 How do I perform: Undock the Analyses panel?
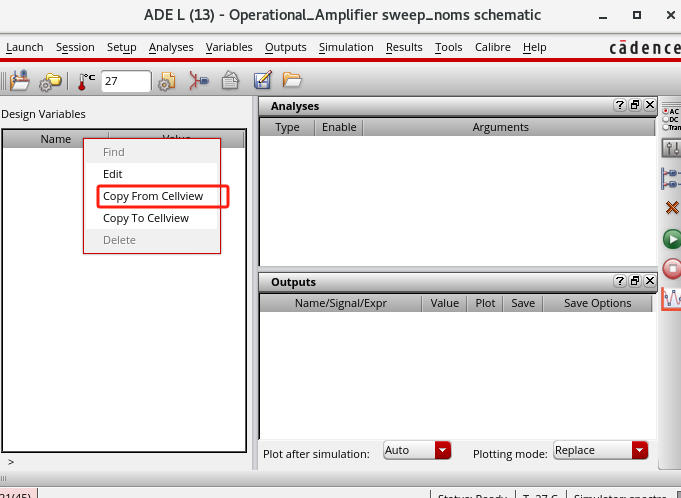[x=635, y=105]
